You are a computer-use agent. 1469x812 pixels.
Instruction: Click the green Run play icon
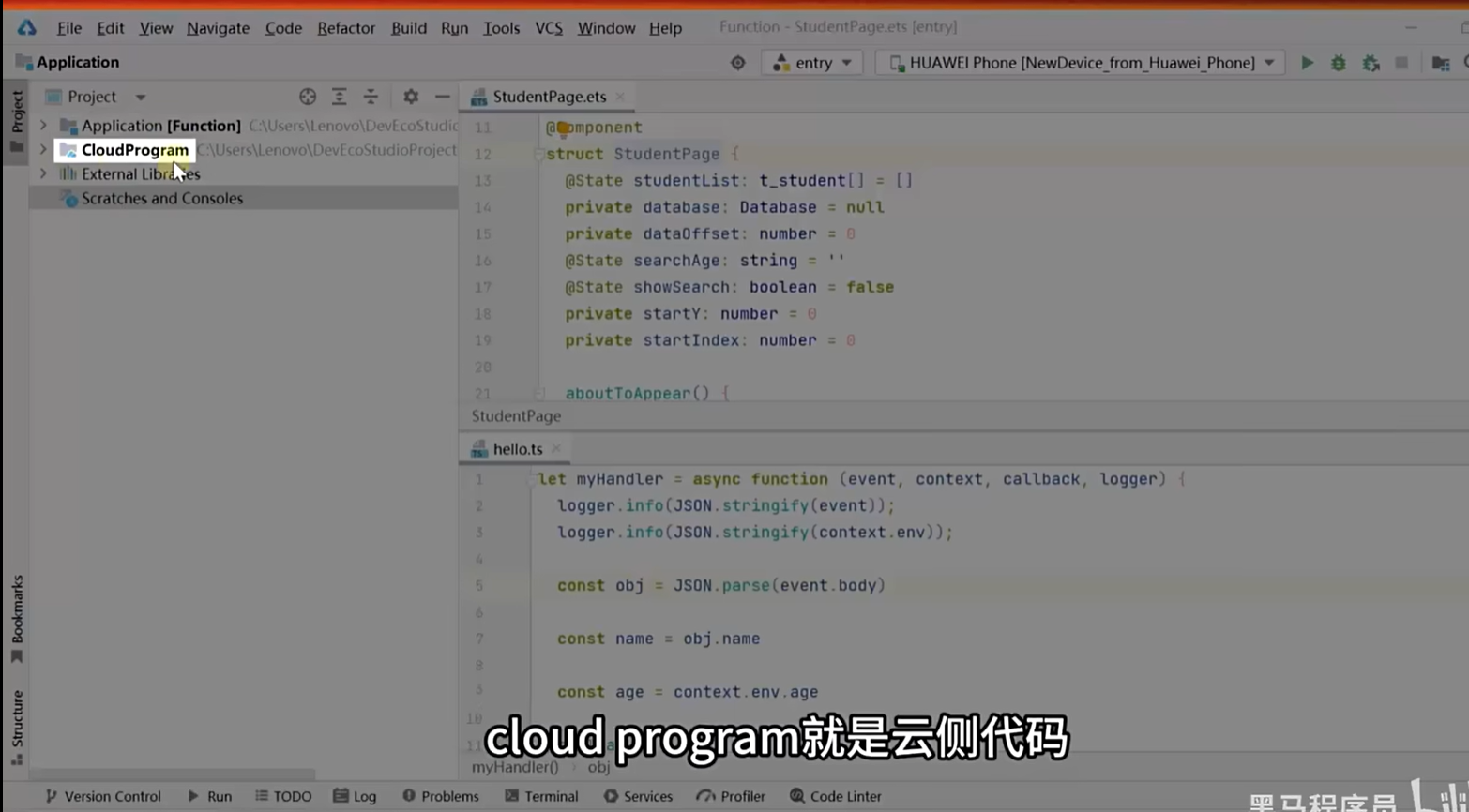[1307, 63]
